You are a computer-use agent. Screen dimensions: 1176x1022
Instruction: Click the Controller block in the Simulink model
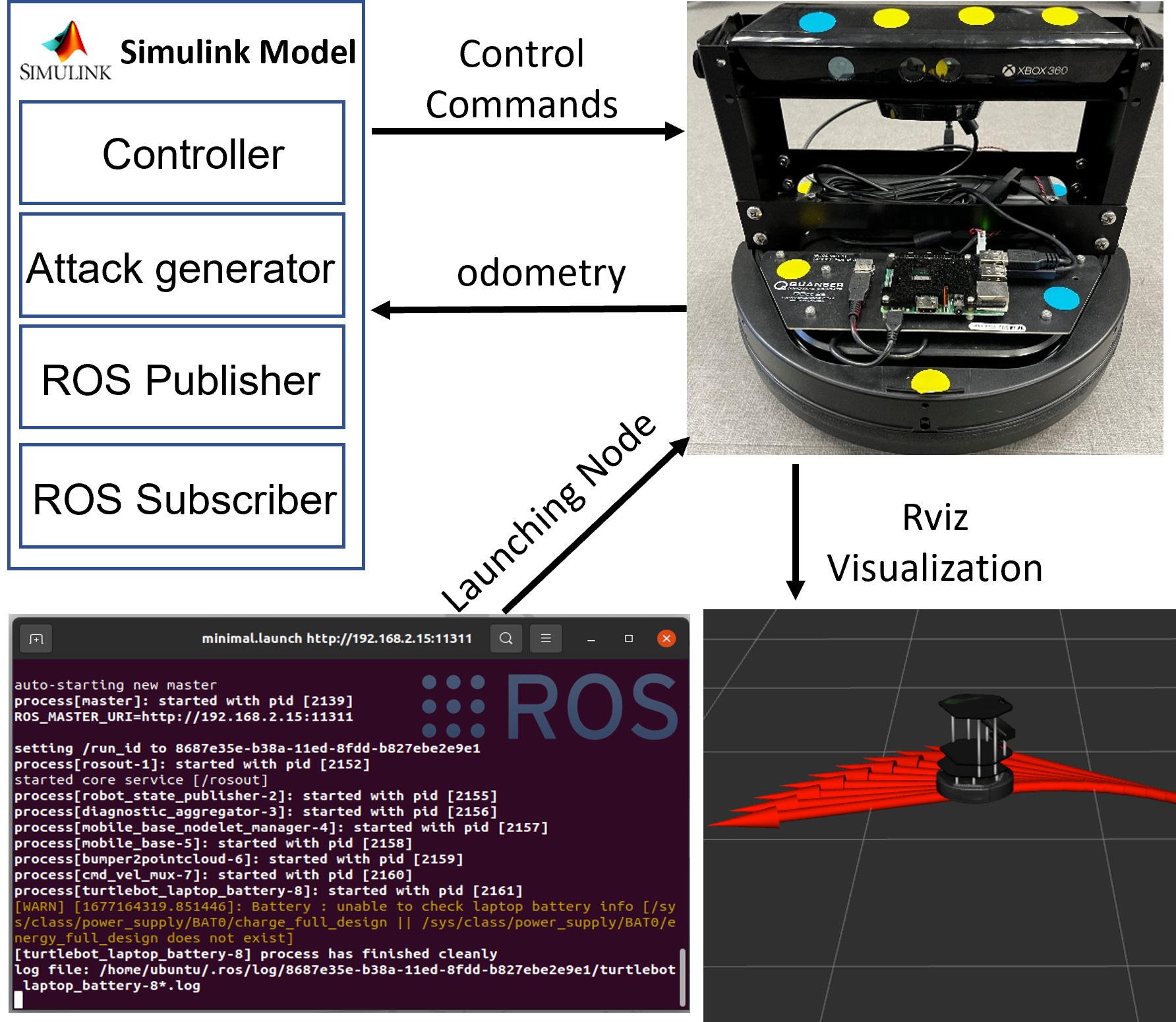point(183,153)
